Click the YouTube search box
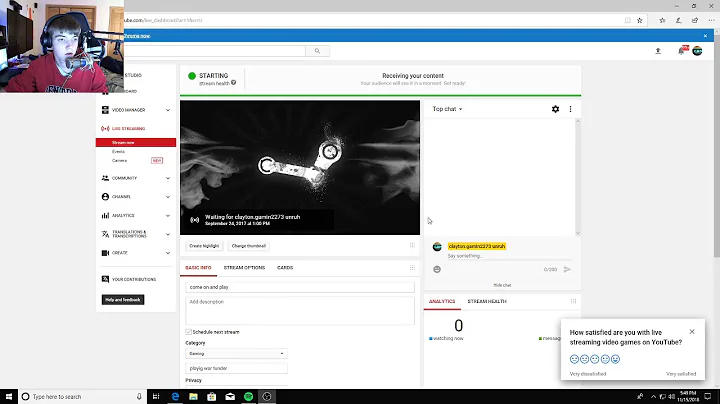720x404 pixels. click(x=215, y=51)
